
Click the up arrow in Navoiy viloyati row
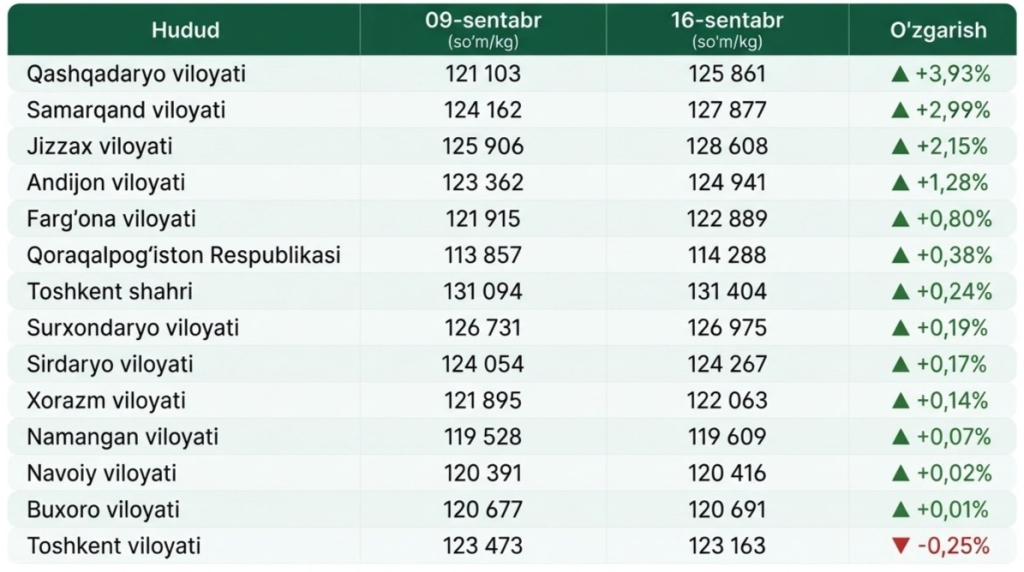[x=900, y=473]
